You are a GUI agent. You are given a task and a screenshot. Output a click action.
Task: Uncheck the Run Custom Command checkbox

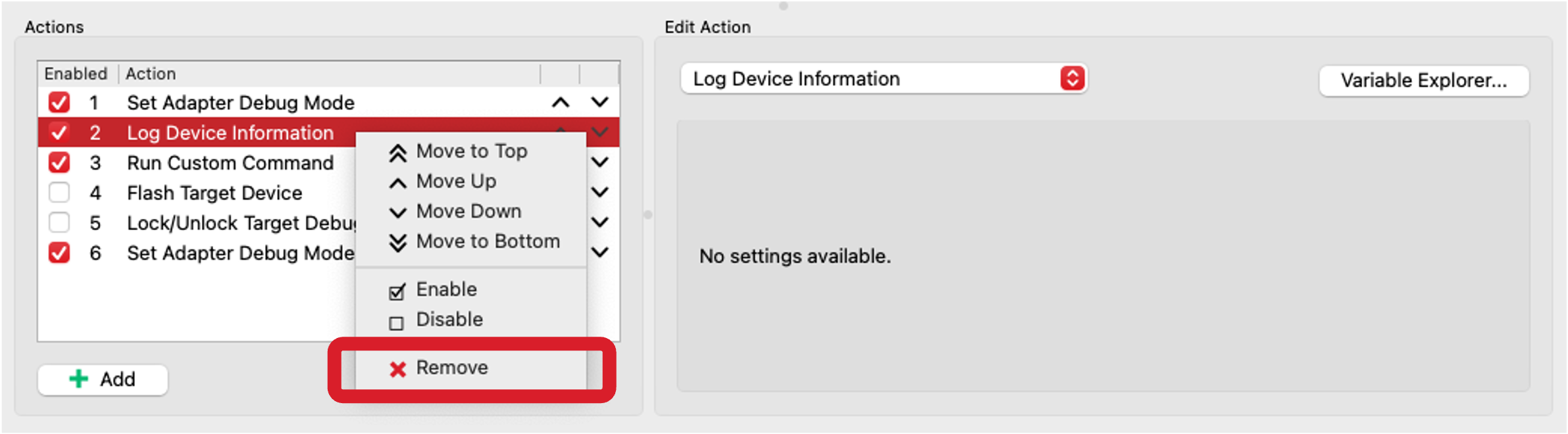point(59,162)
